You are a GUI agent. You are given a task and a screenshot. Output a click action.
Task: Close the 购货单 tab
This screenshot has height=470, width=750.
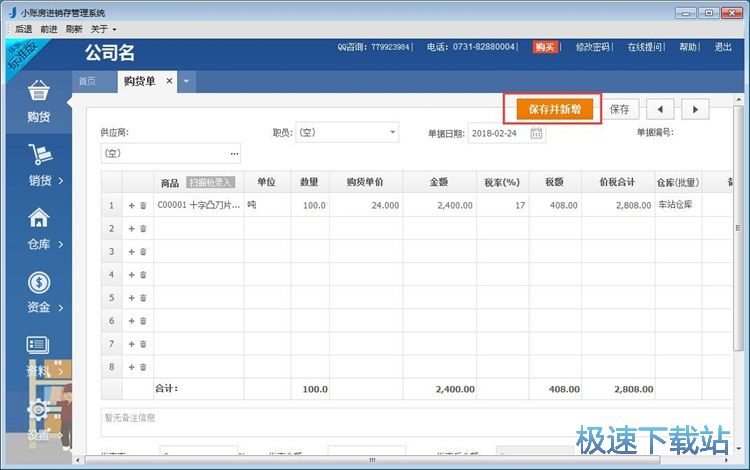coord(169,81)
